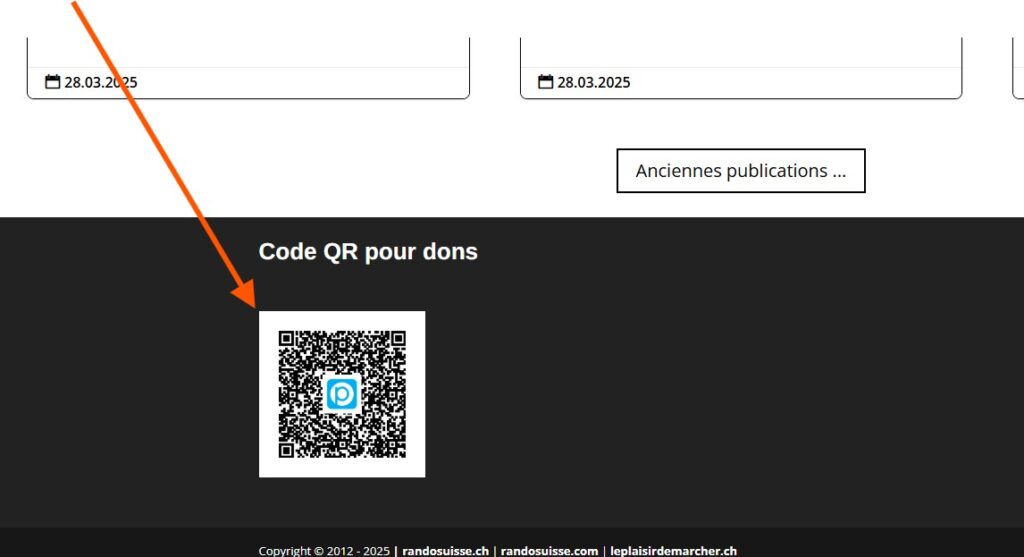Image resolution: width=1024 pixels, height=557 pixels.
Task: Open the randosuisse.ch footer link
Action: 445,550
